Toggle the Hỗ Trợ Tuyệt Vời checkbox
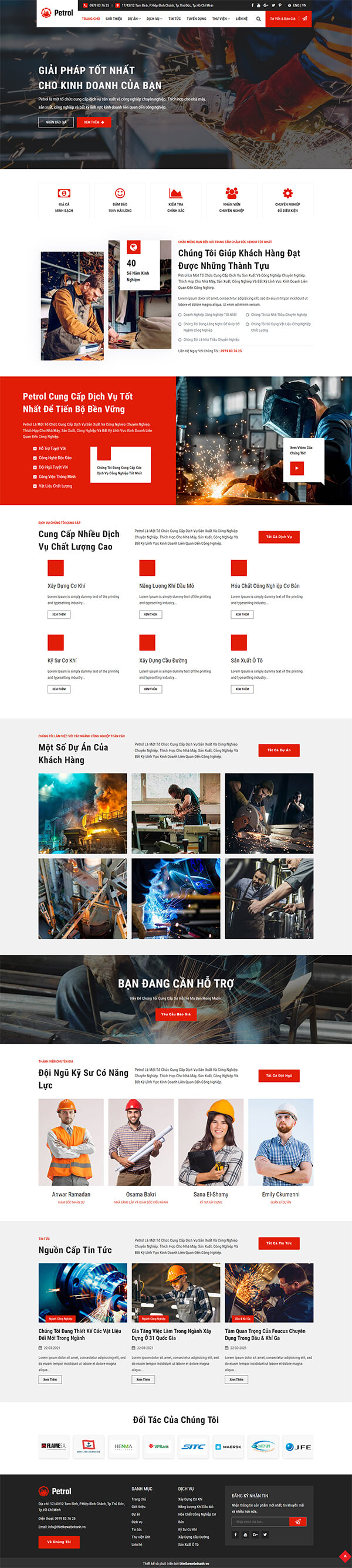The image size is (352, 1568). (35, 449)
